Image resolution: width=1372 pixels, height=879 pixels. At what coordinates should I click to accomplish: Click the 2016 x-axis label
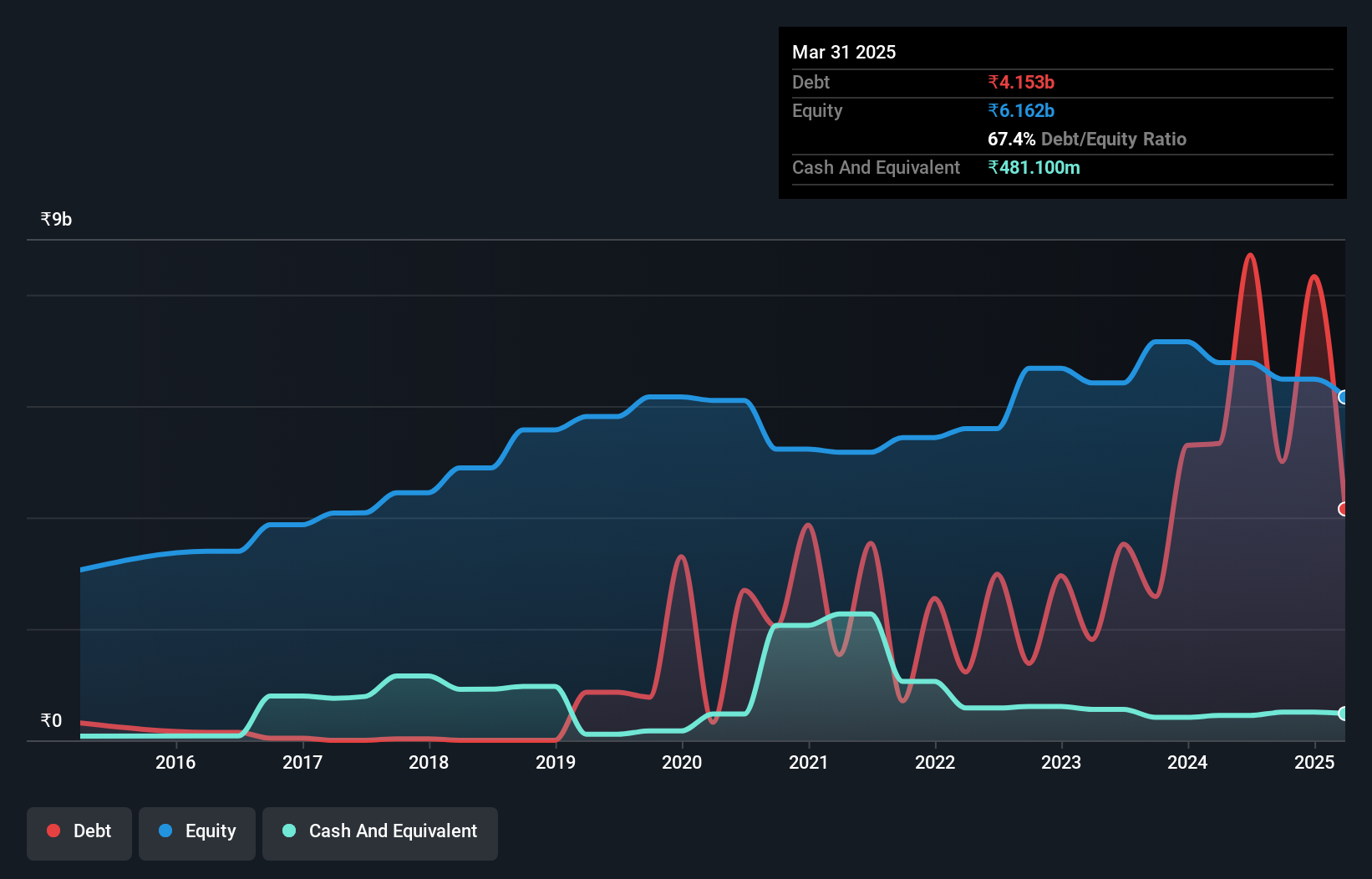tap(175, 762)
